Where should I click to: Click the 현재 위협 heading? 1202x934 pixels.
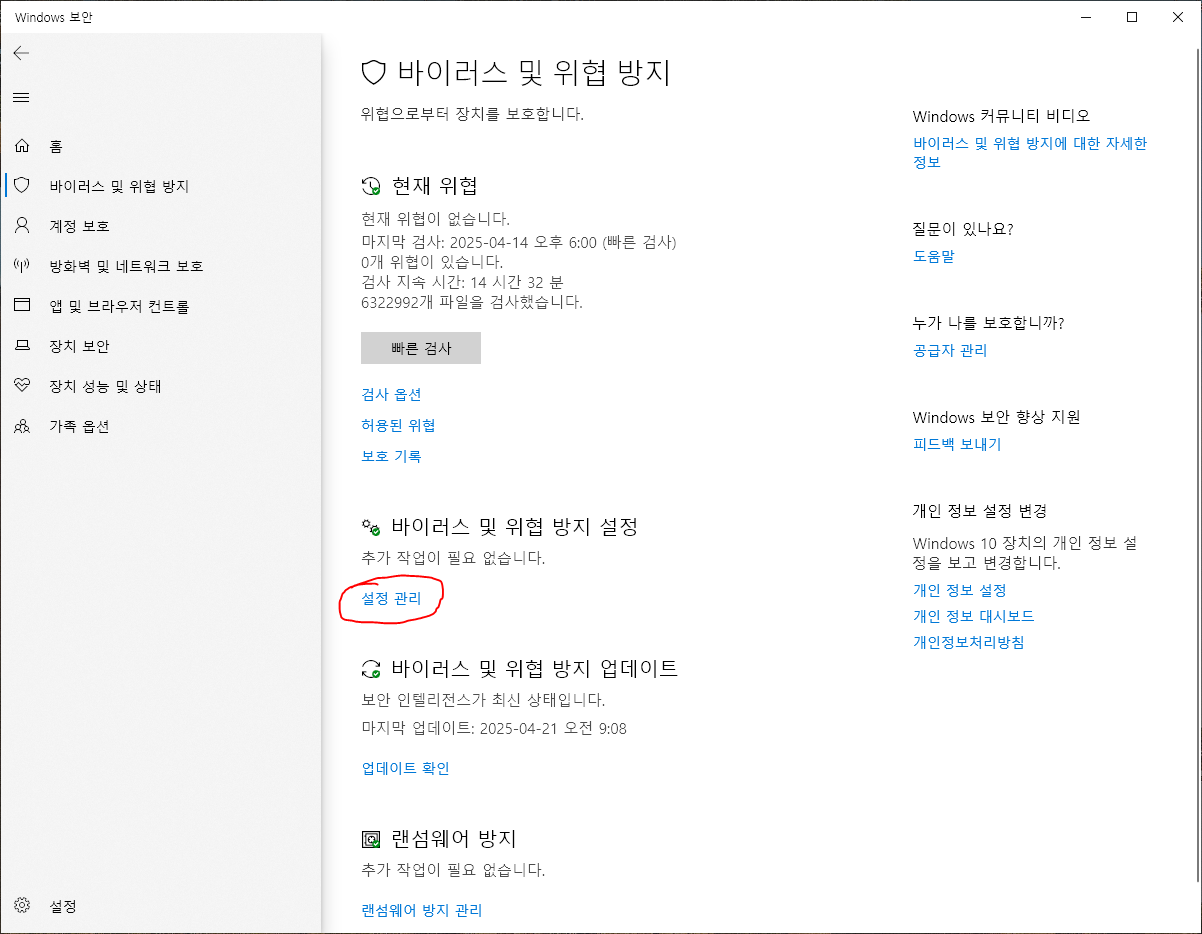[x=434, y=186]
